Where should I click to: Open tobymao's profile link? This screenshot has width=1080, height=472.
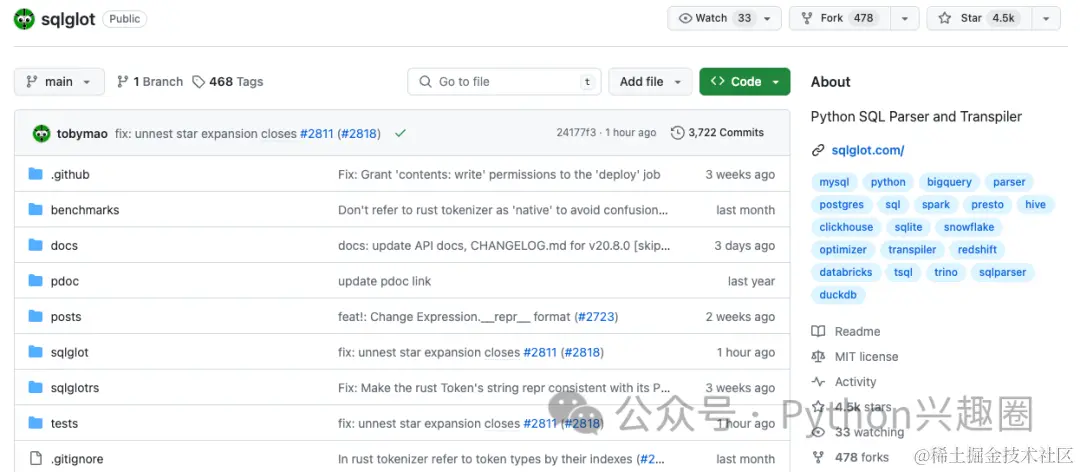click(x=82, y=133)
